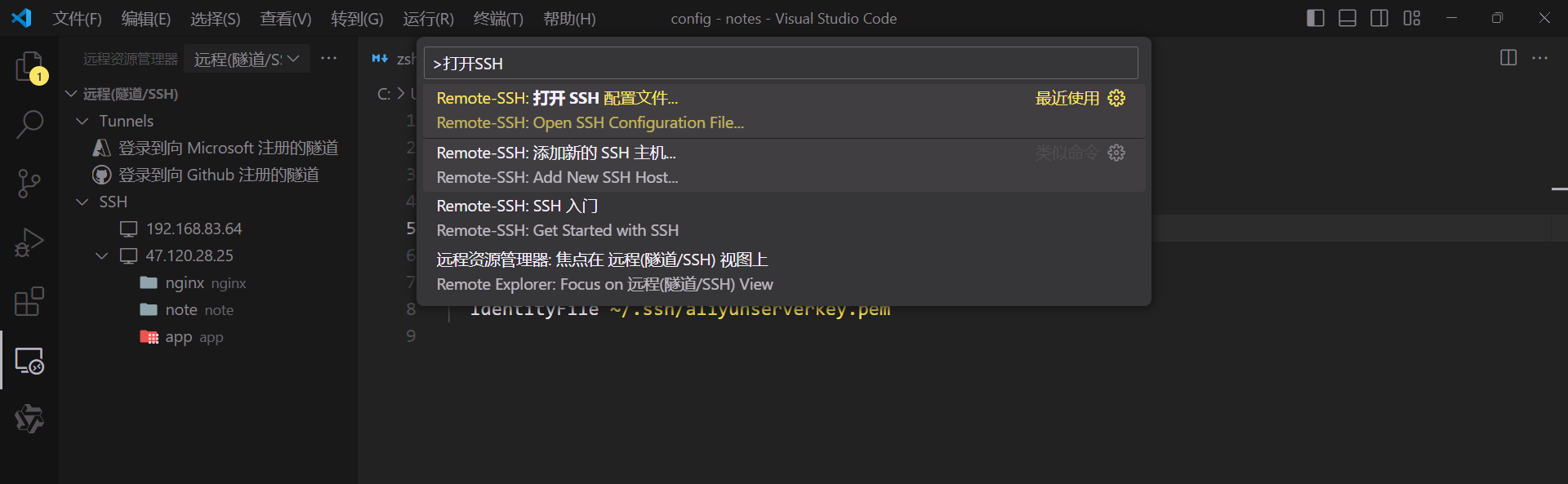1568x484 pixels.
Task: Click 登录到向 Microsoft 注册的隧道
Action: click(228, 148)
